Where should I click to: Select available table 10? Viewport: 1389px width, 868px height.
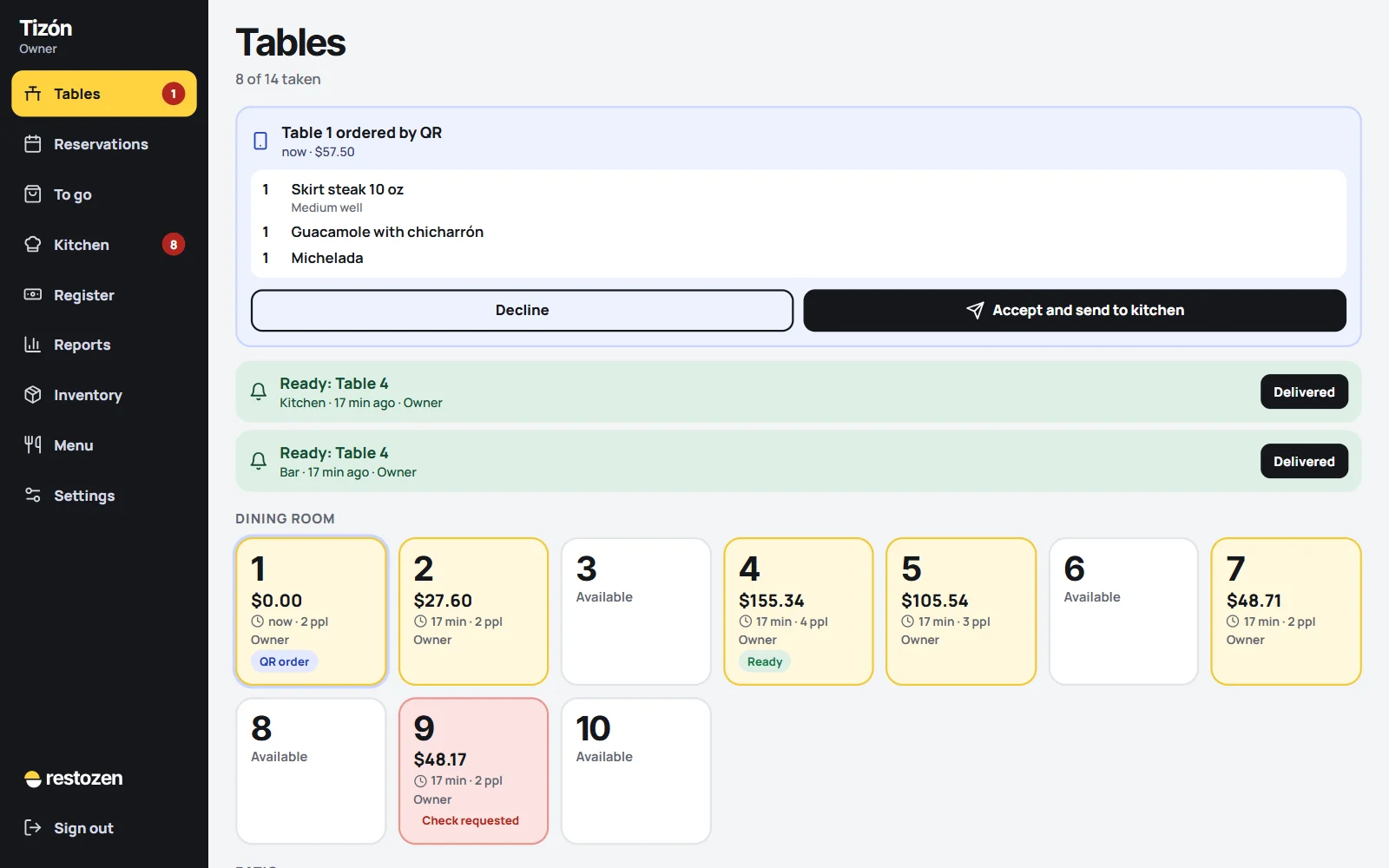click(x=636, y=771)
